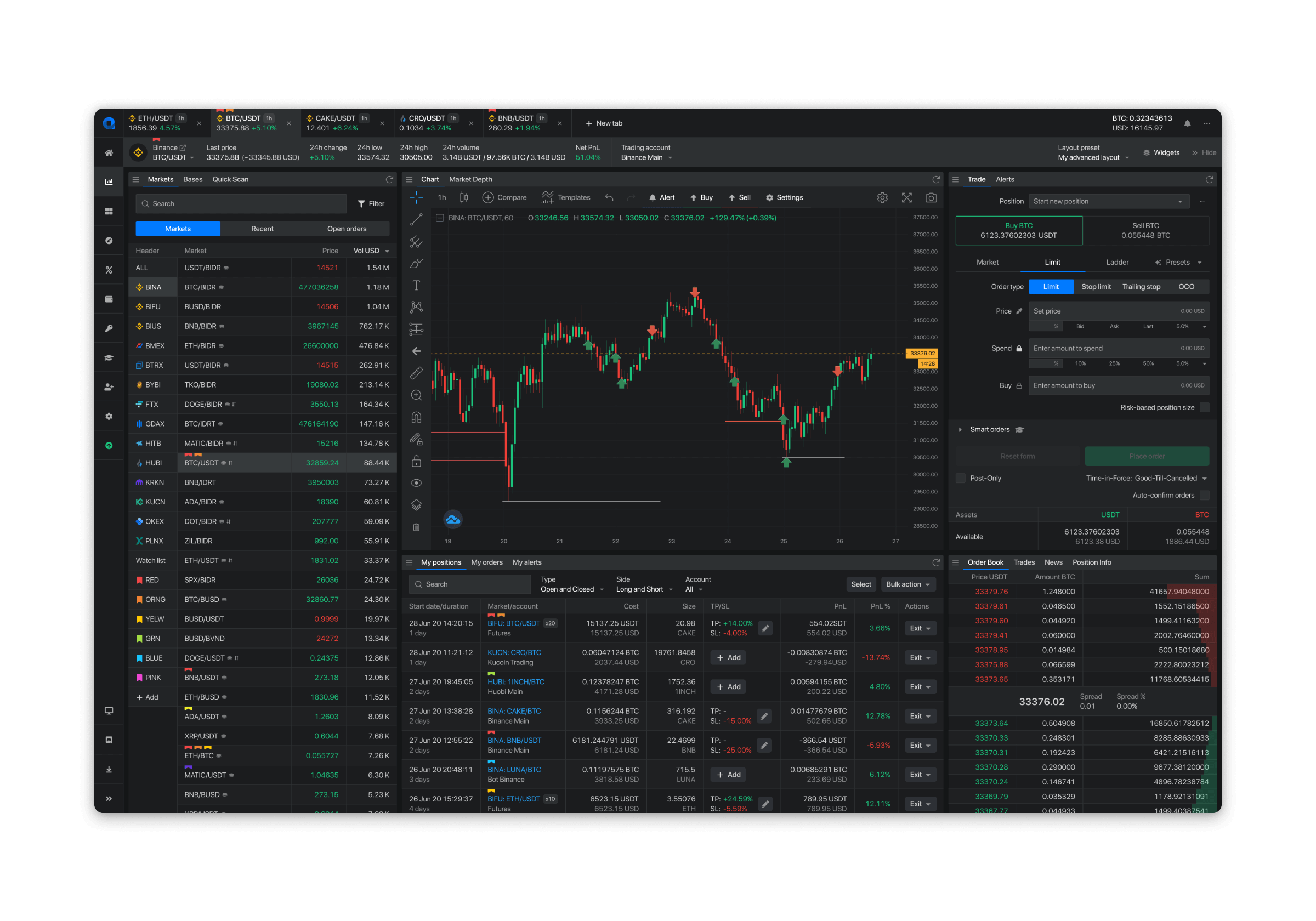
Task: Open the home icon in sidebar
Action: 109,152
